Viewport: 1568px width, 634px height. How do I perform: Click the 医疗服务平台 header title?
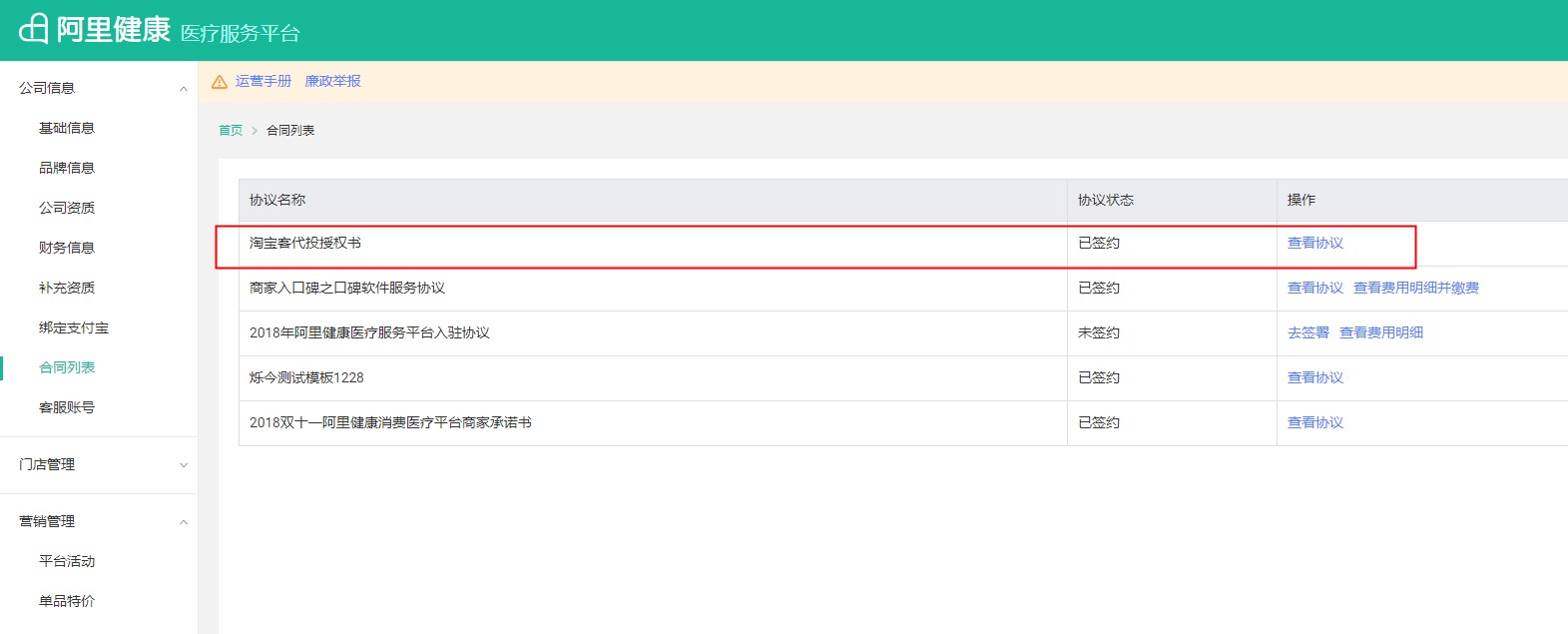(240, 33)
